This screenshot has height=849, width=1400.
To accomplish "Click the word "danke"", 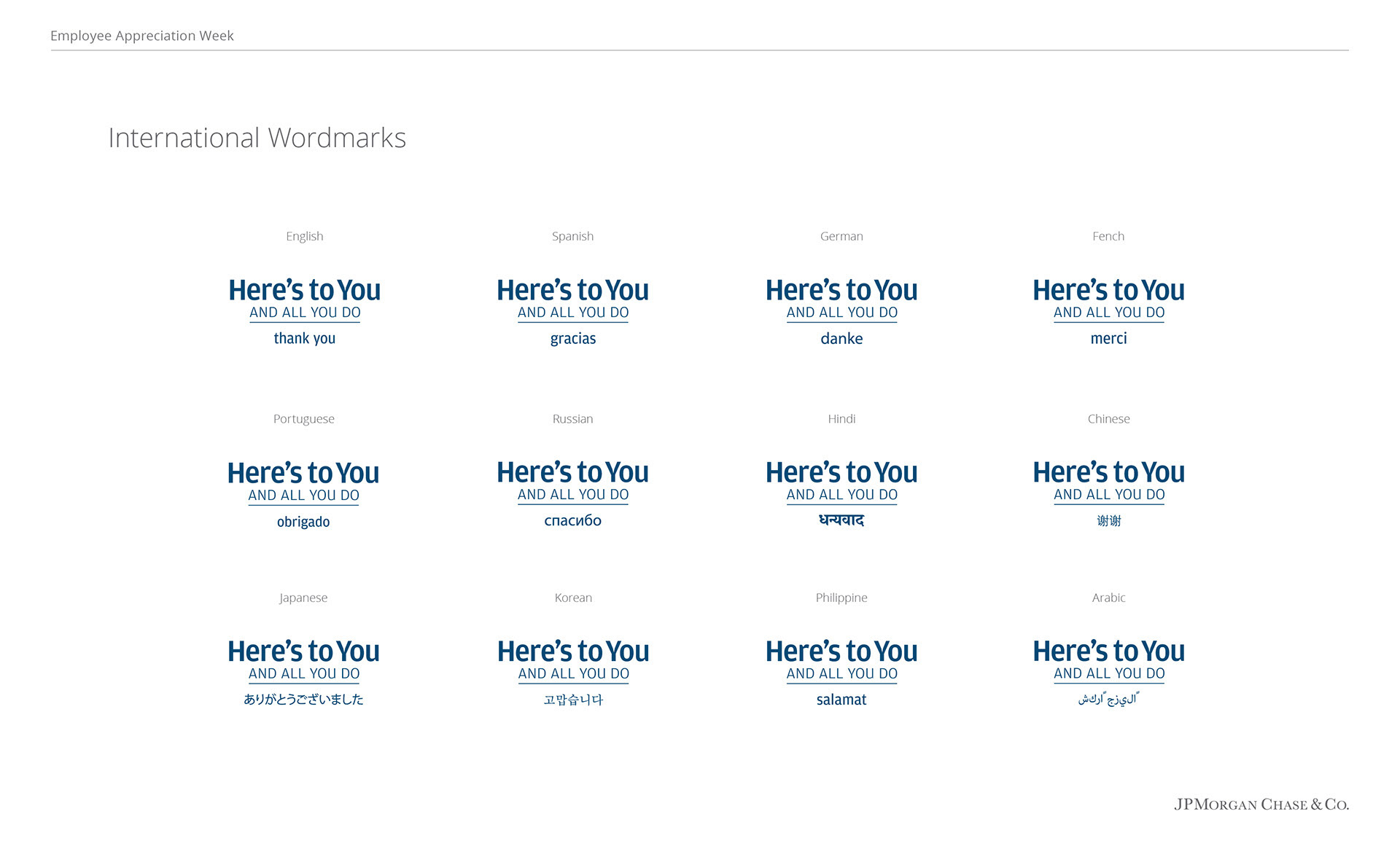I will point(841,338).
